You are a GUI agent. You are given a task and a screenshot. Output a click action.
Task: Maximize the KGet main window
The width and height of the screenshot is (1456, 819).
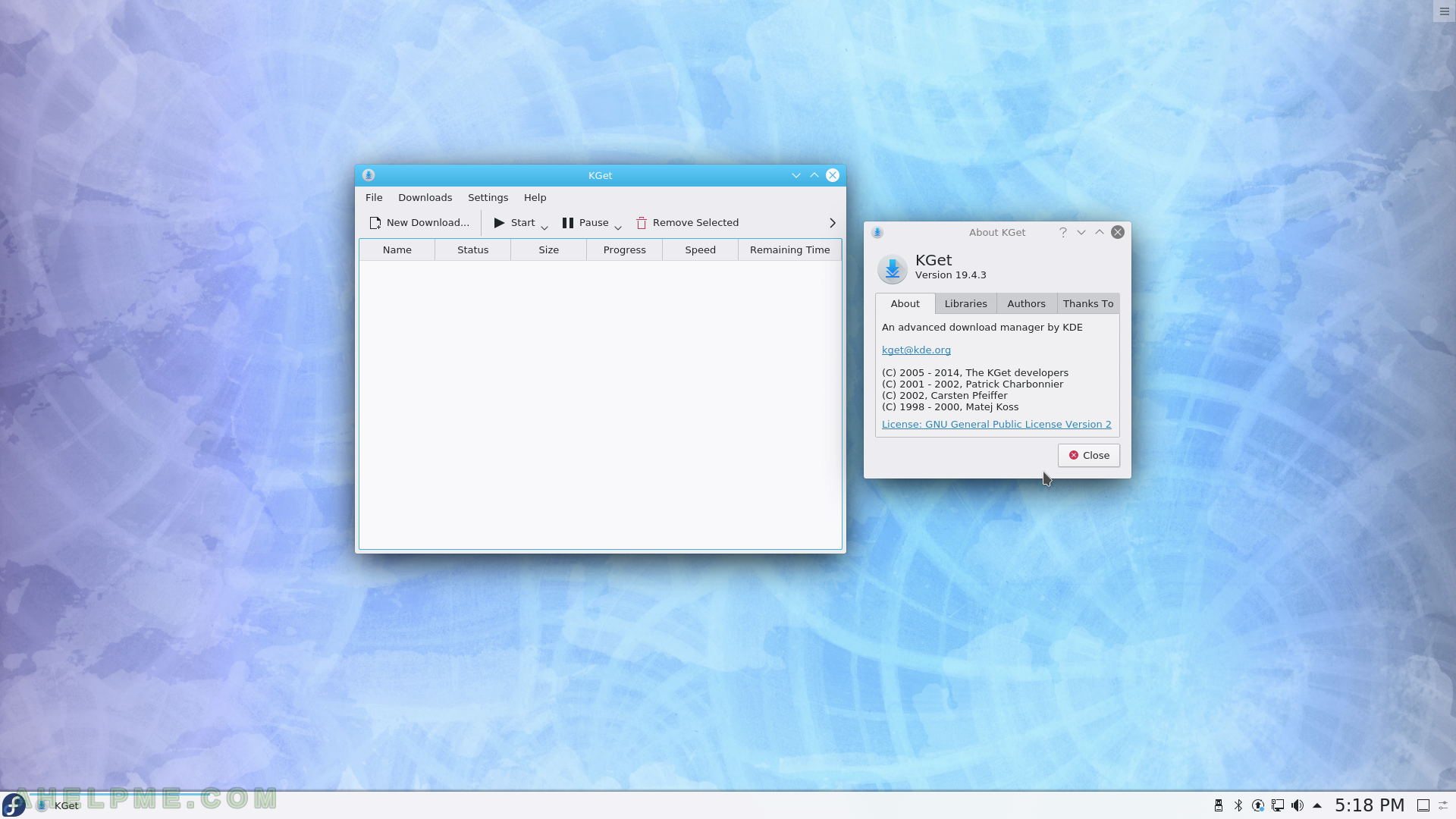pyautogui.click(x=814, y=175)
